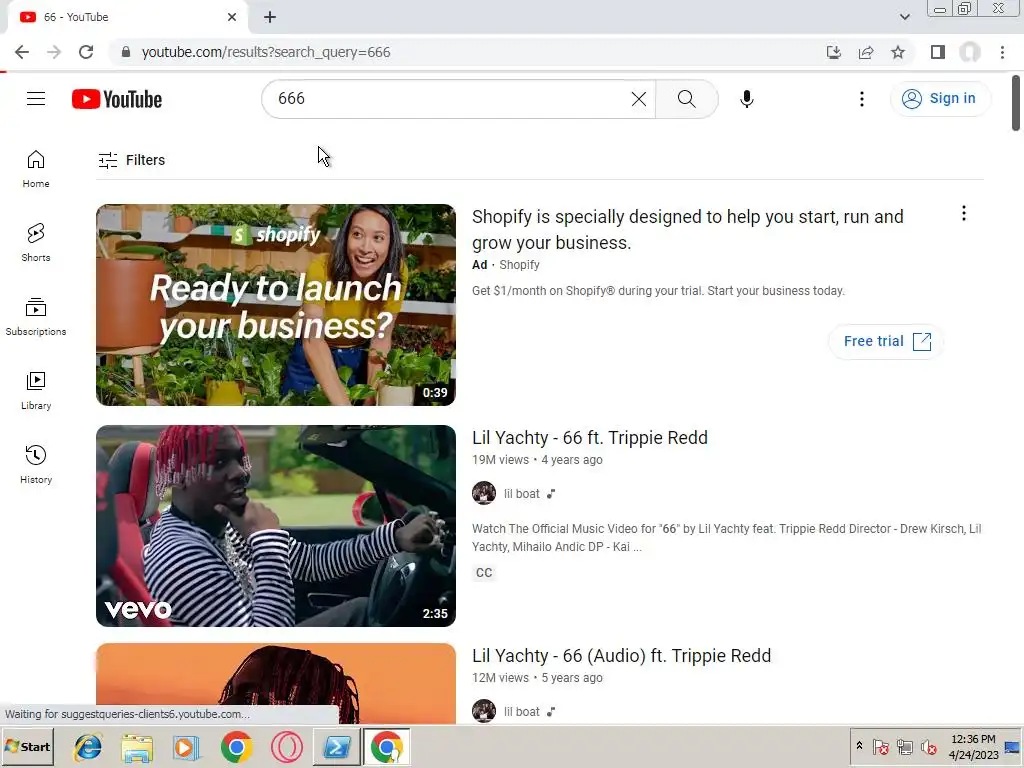This screenshot has width=1024, height=768.
Task: Play the Lil Yachty 66 vevo thumbnail
Action: coord(276,526)
